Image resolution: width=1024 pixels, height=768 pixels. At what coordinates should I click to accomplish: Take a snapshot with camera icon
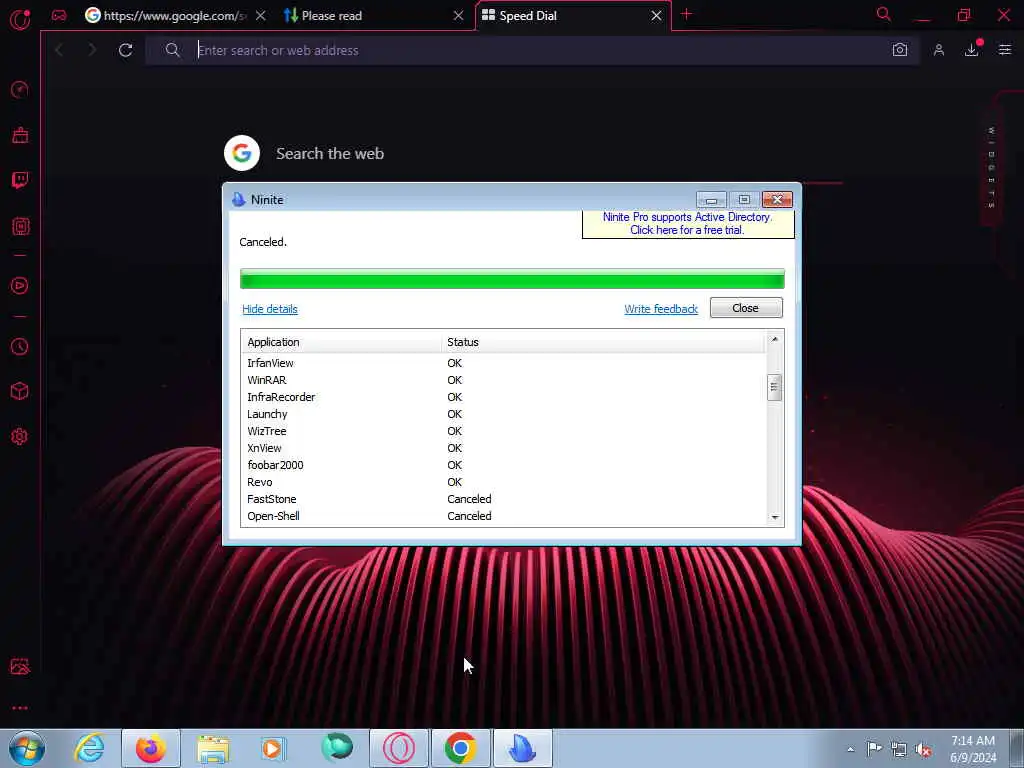pos(900,50)
